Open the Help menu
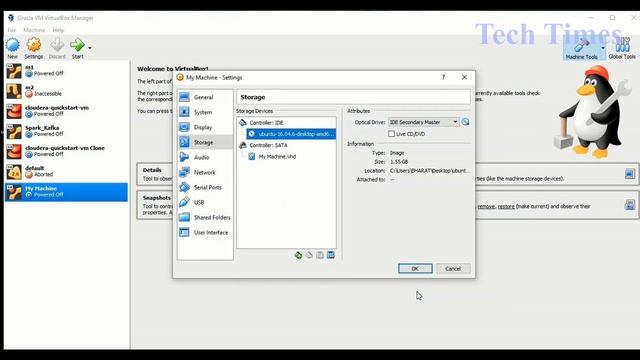Image resolution: width=640 pixels, height=360 pixels. 58,30
